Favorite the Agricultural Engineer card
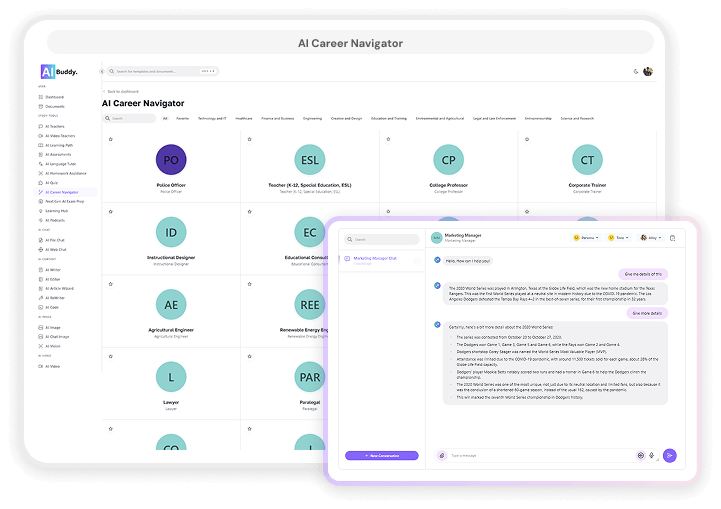This screenshot has height=509, width=721. tap(111, 284)
